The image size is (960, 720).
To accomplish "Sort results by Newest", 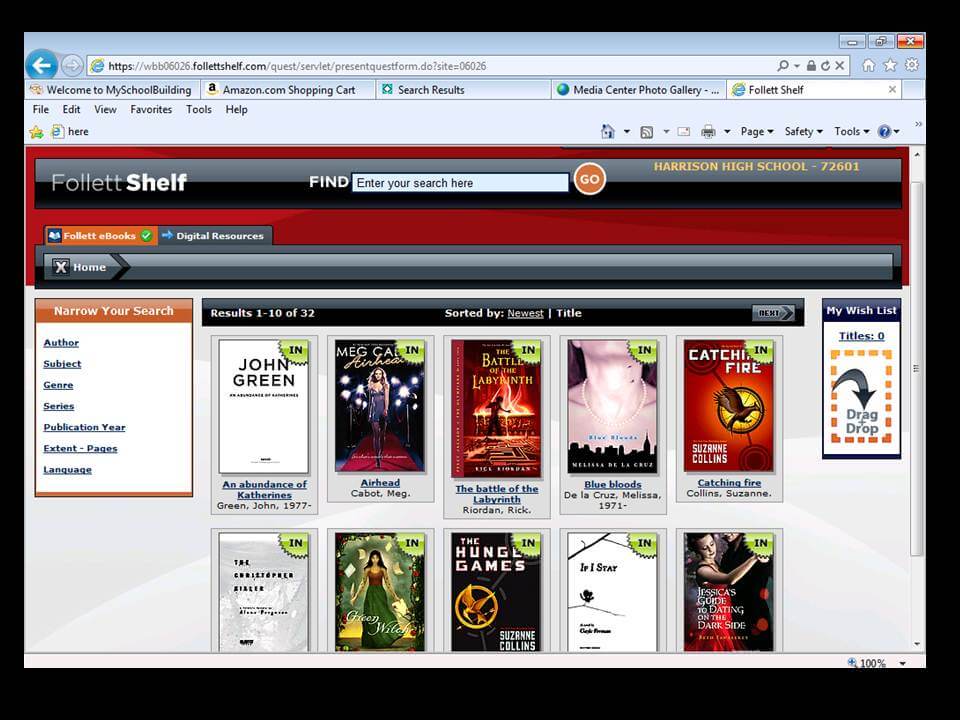I will tap(525, 313).
